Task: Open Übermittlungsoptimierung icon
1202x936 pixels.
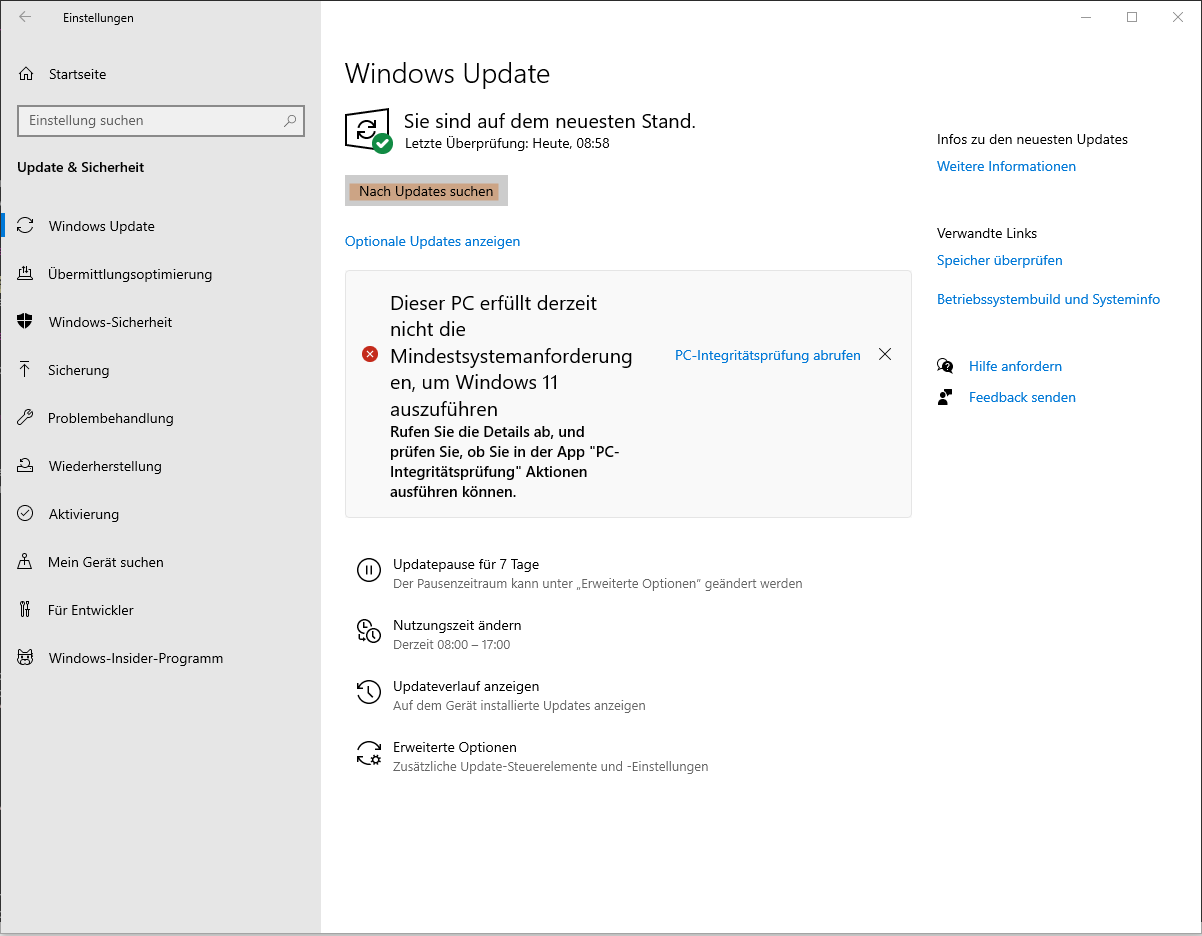Action: click(26, 274)
